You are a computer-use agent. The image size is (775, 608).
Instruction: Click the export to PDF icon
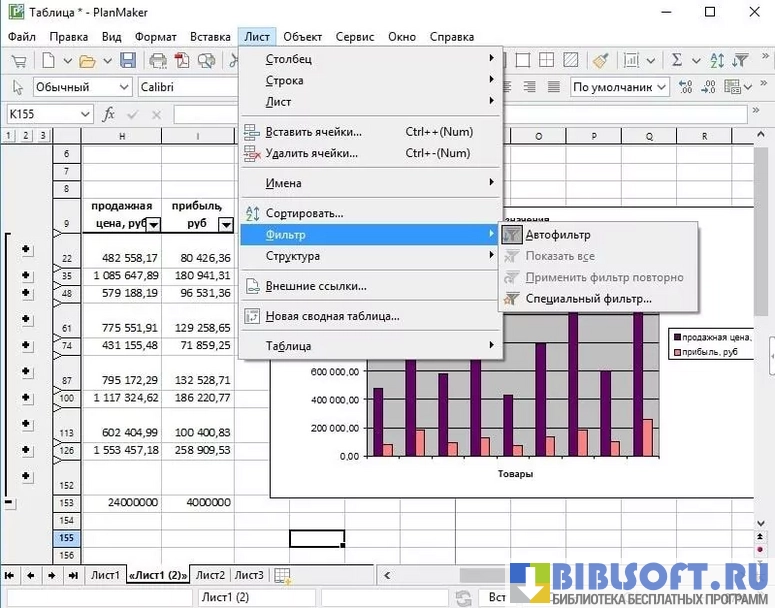182,61
